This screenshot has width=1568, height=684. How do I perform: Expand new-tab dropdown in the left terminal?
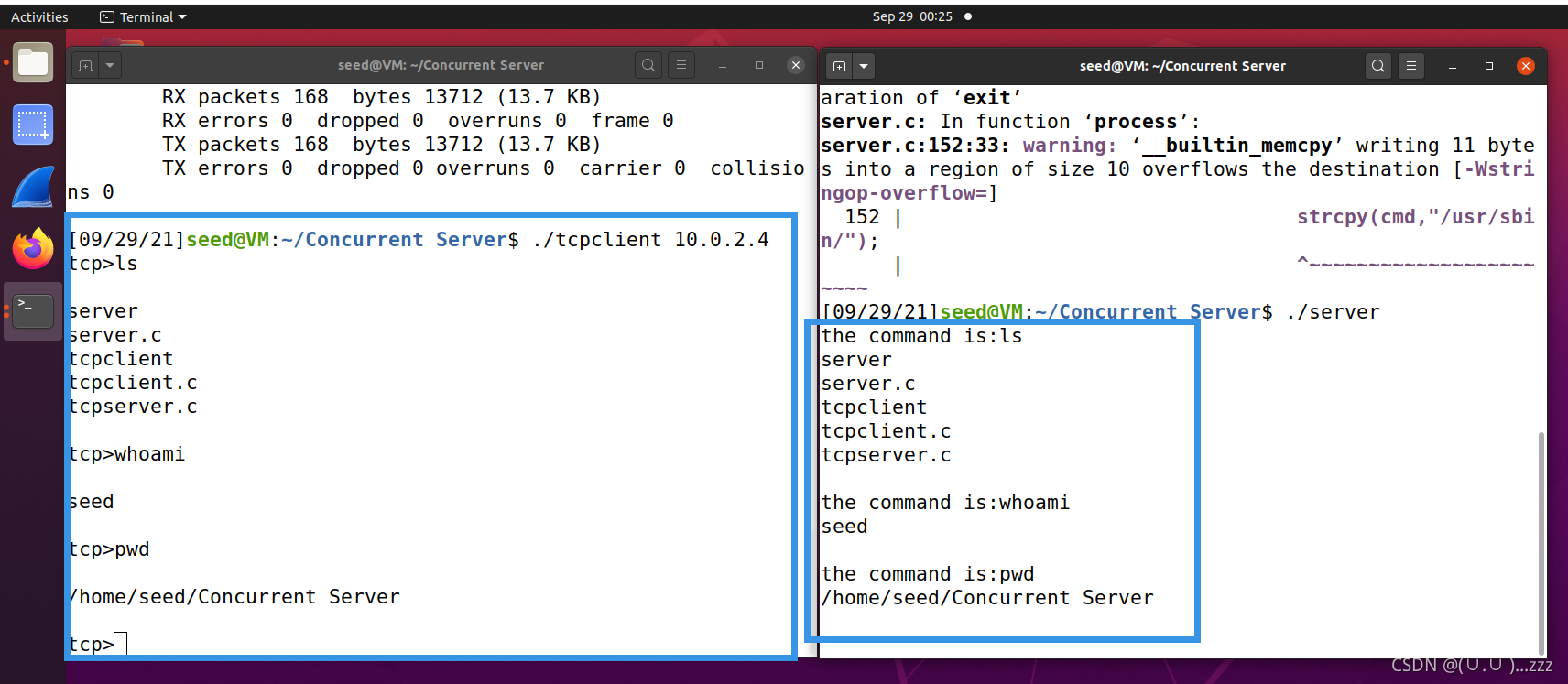110,65
